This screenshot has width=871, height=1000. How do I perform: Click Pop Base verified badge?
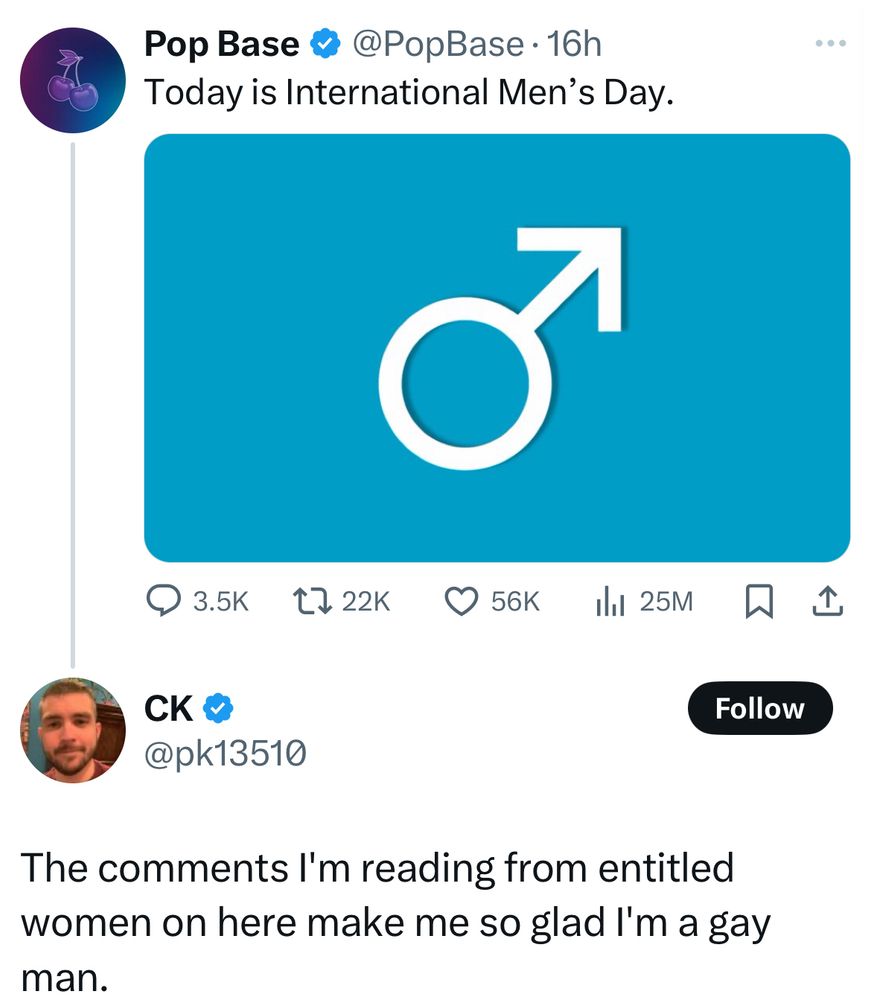point(322,44)
